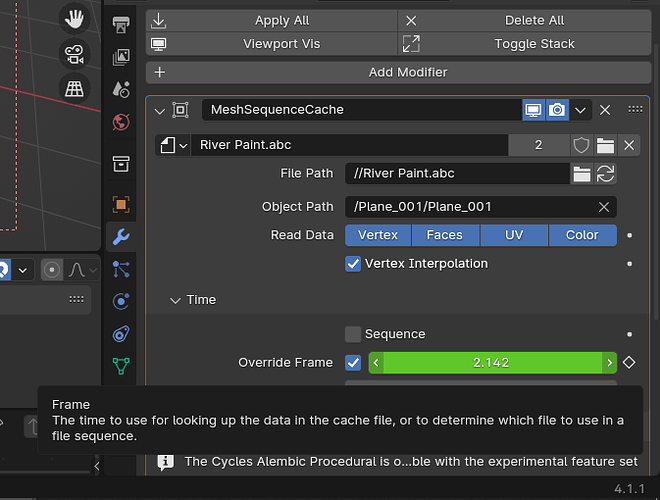Toggle the camera view icon
660x500 pixels.
pyautogui.click(x=74, y=54)
